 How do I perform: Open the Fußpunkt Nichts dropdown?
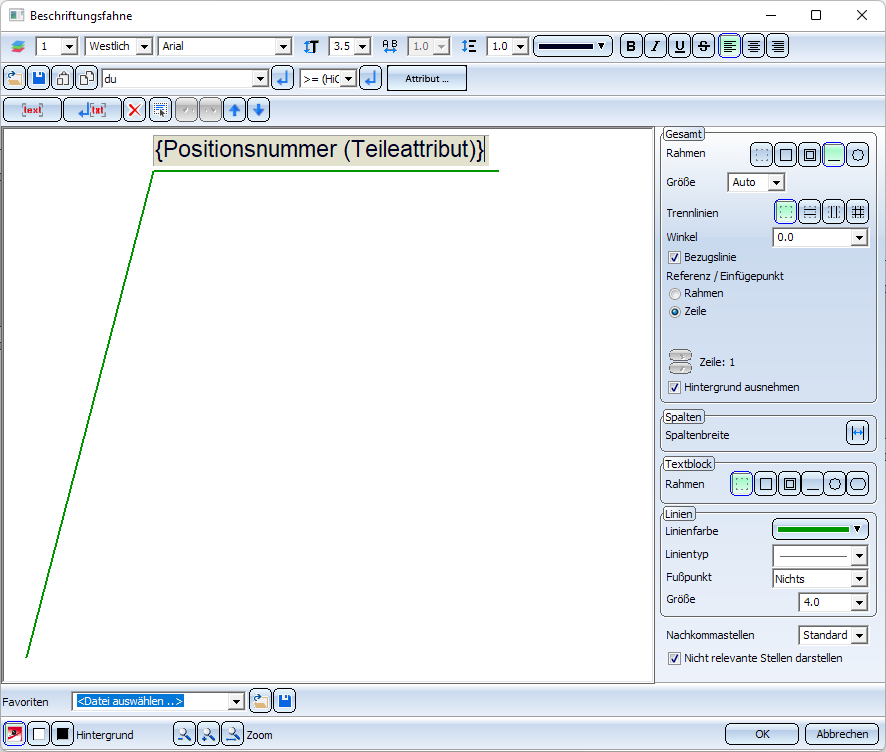tap(859, 579)
